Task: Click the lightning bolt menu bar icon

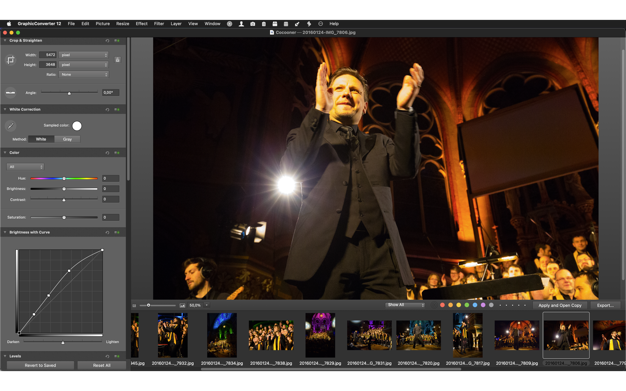Action: click(309, 24)
